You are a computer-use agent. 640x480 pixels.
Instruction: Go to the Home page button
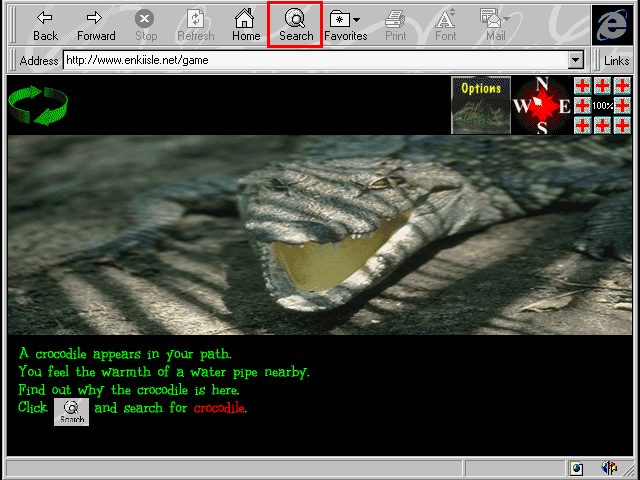coord(246,26)
